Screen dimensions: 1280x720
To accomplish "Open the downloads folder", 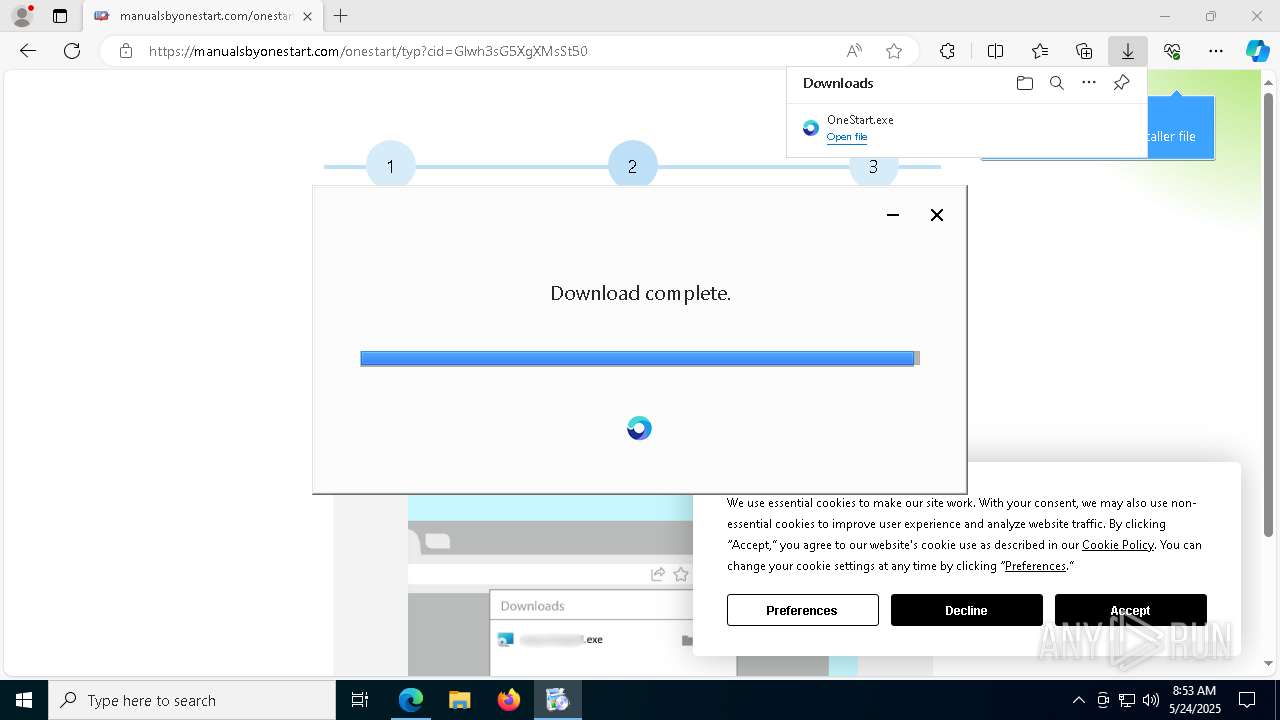I will tap(1025, 83).
